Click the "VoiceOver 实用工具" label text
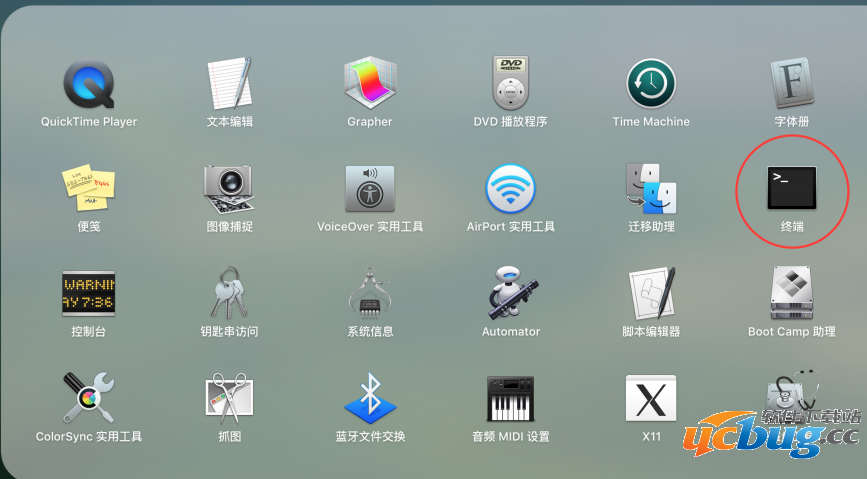 coord(370,227)
